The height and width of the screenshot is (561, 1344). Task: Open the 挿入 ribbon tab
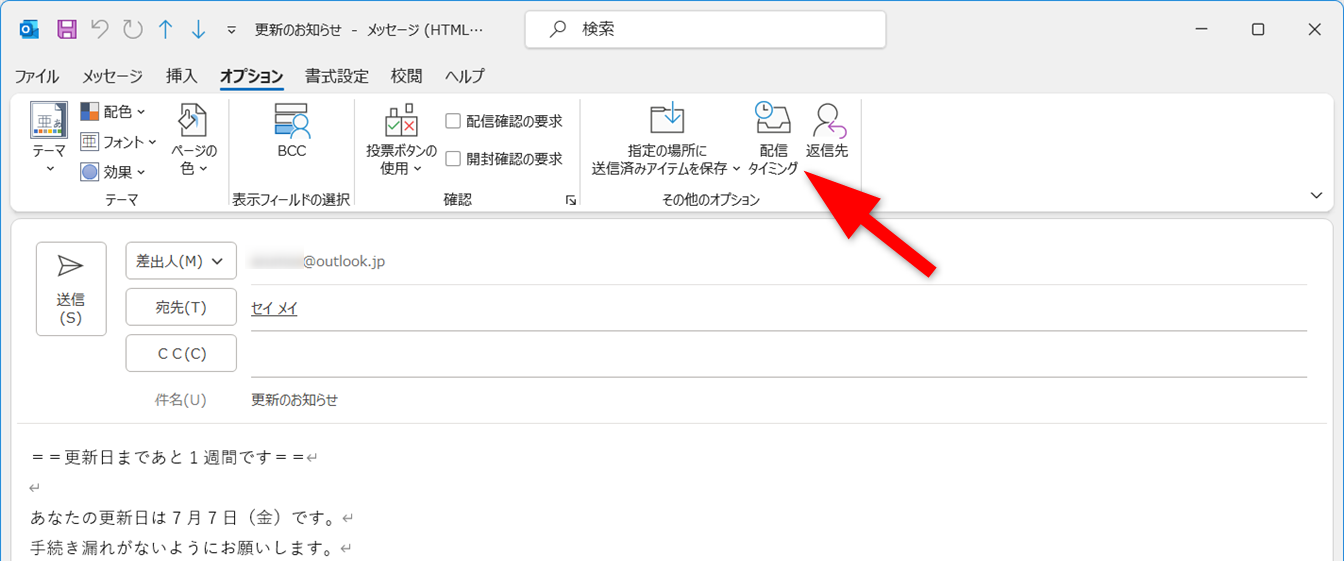181,76
